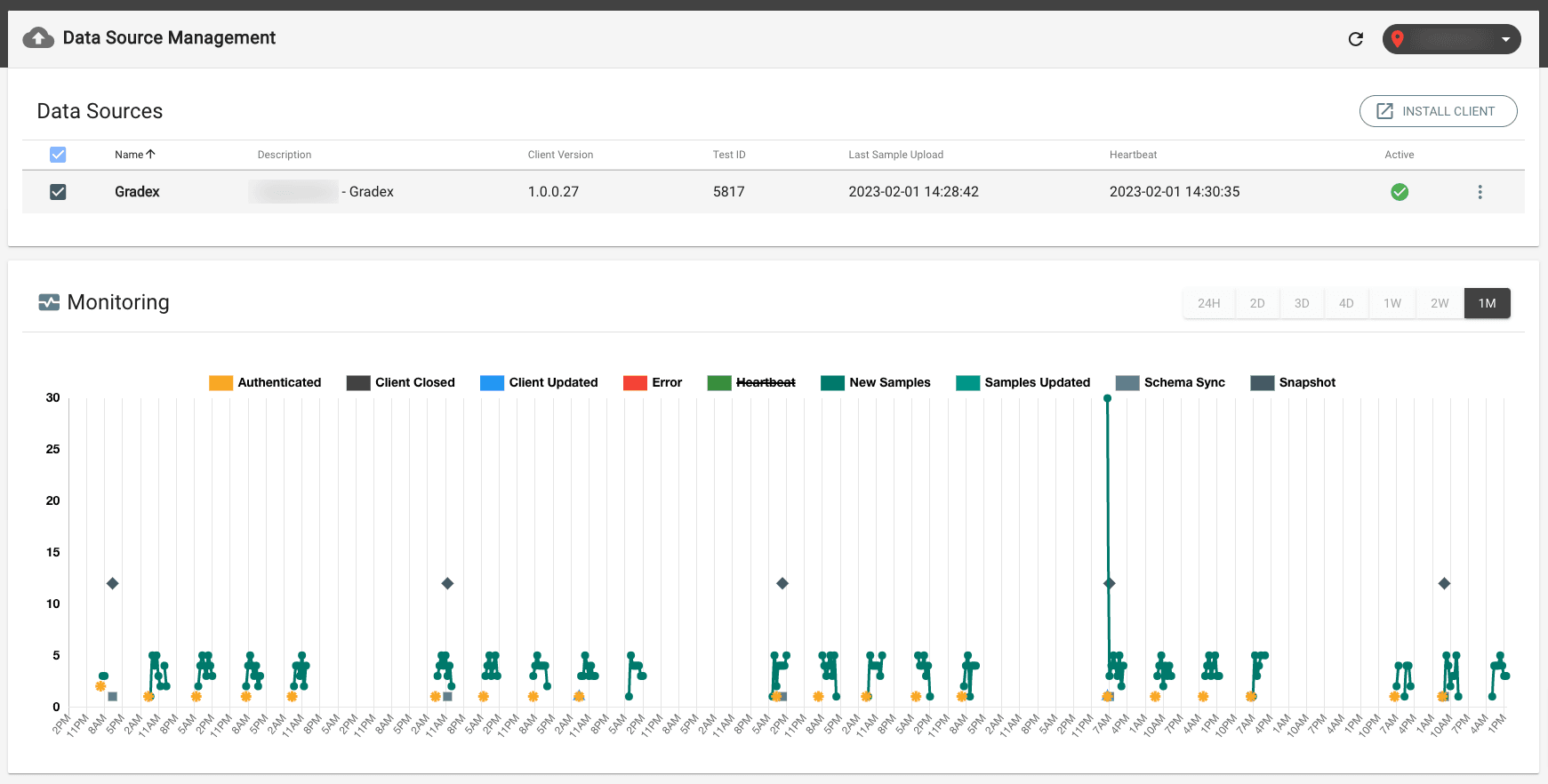Toggle the New Samples legend series
Viewport: 1548px width, 784px height.
[876, 383]
